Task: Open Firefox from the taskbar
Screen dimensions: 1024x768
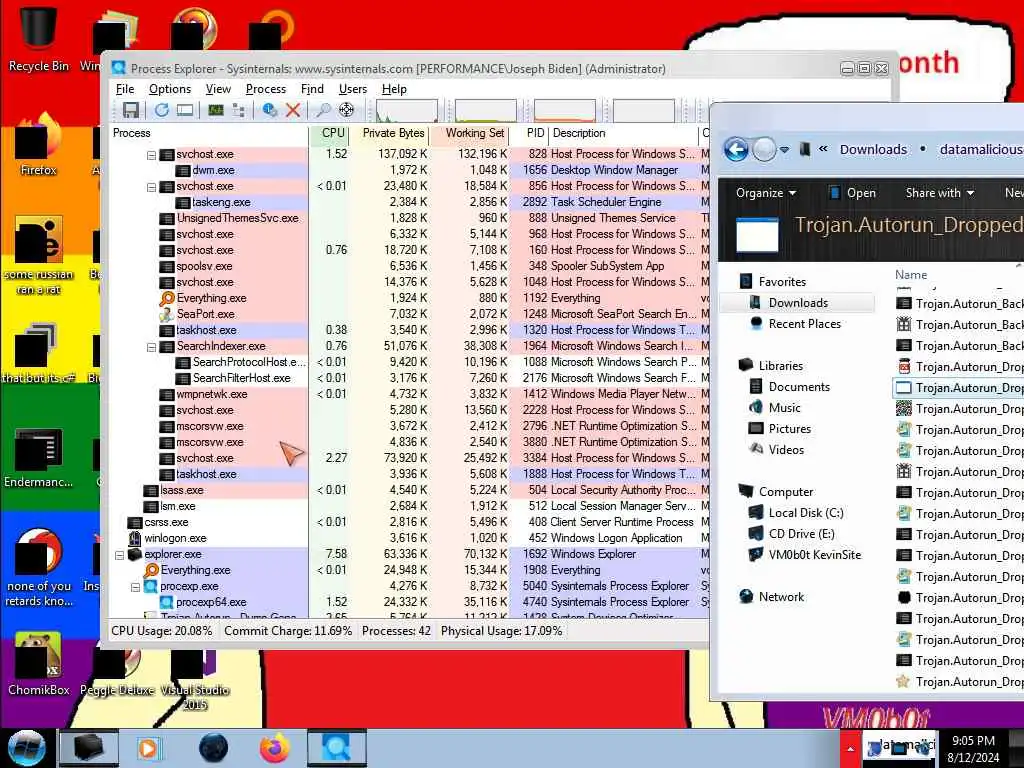Action: (275, 748)
